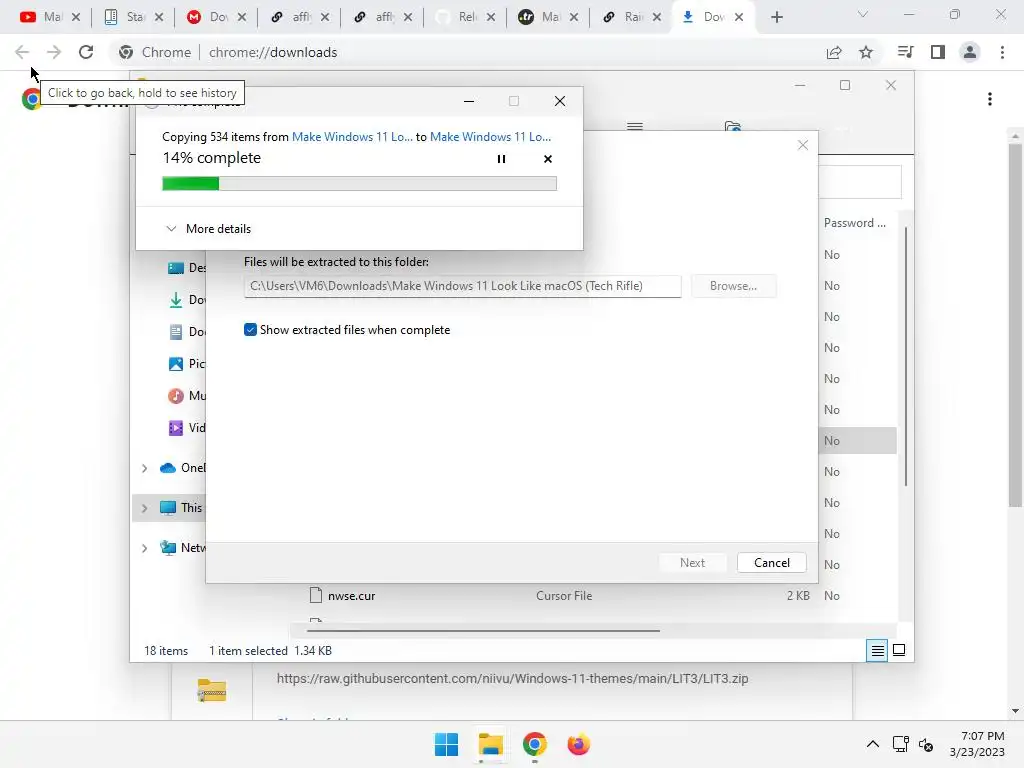Viewport: 1024px width, 768px height.
Task: Open Firefox from taskbar
Action: tap(579, 744)
